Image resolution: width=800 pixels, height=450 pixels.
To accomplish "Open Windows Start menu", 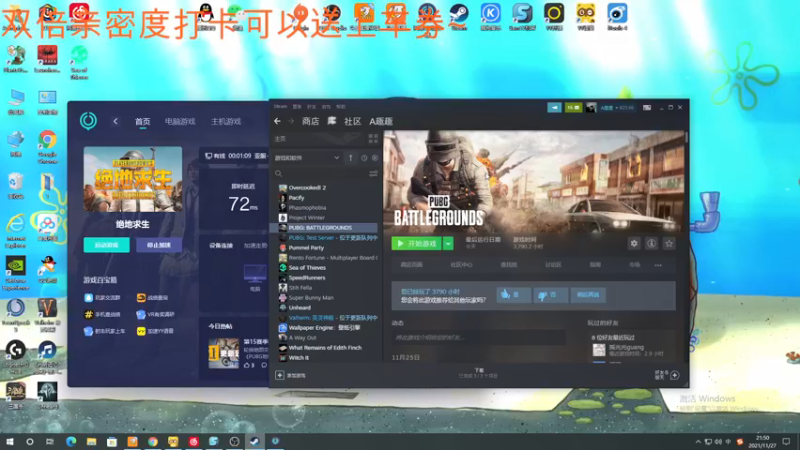I will coord(10,441).
